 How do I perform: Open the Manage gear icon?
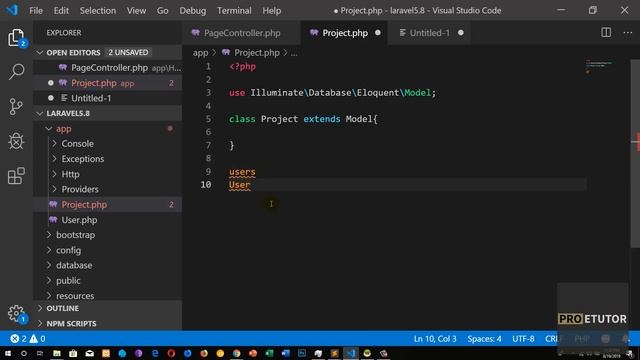[16, 313]
